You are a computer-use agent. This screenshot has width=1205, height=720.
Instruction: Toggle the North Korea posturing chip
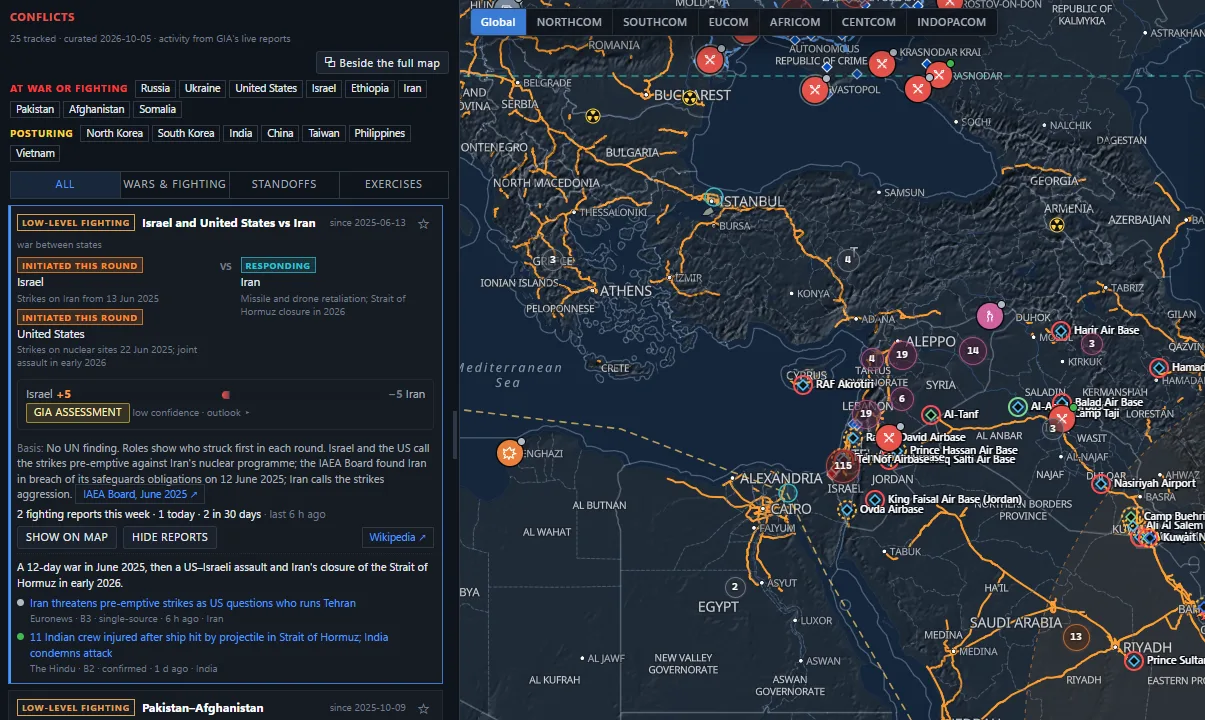[114, 134]
